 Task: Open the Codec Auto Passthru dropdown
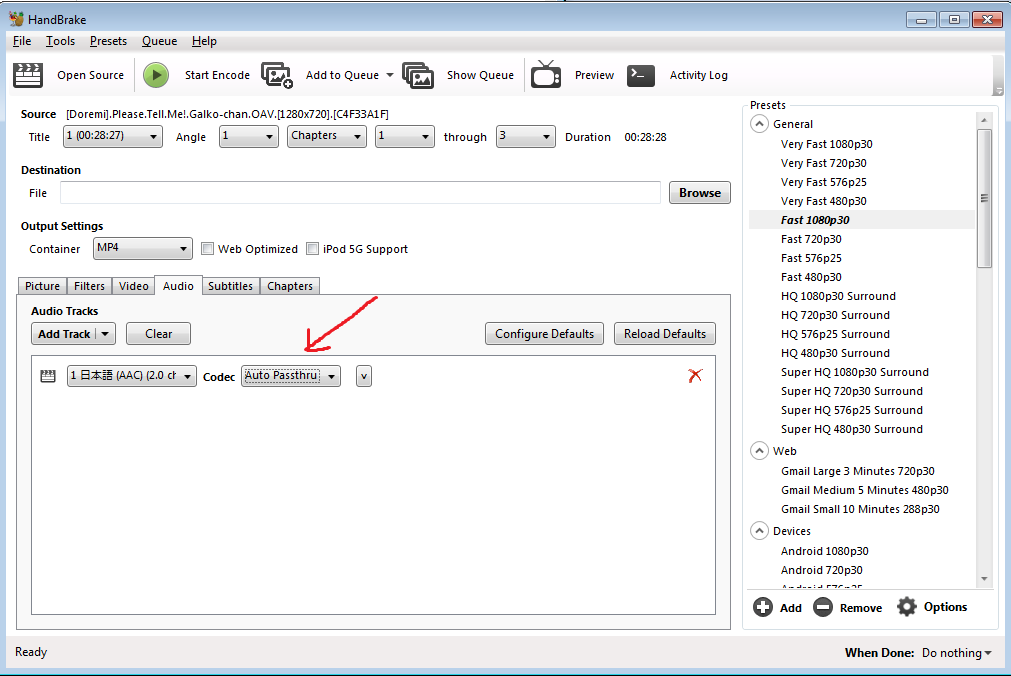pyautogui.click(x=291, y=376)
